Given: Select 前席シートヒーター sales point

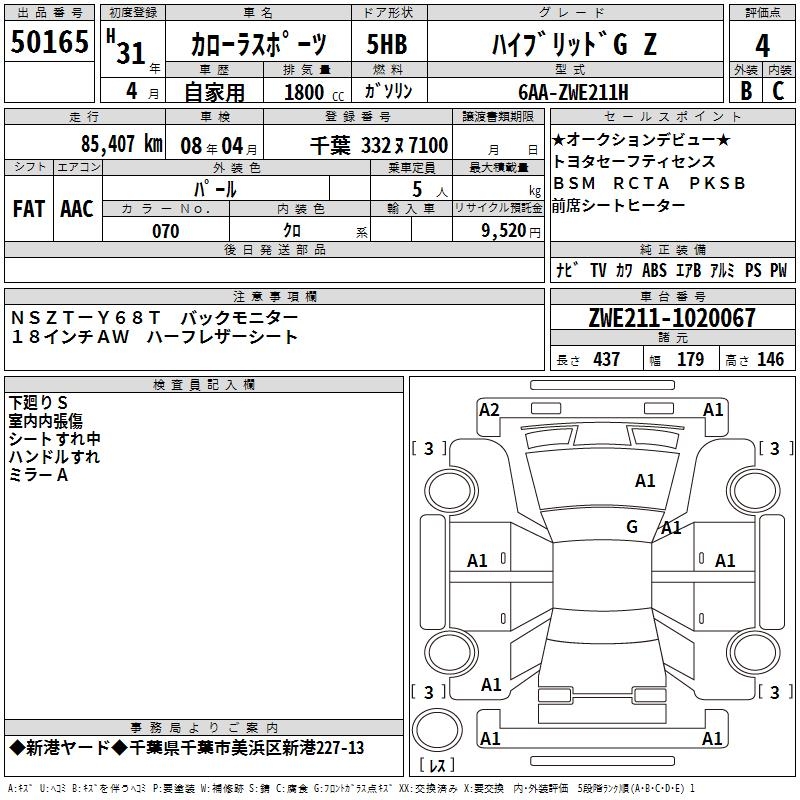Looking at the screenshot, I should tap(618, 205).
